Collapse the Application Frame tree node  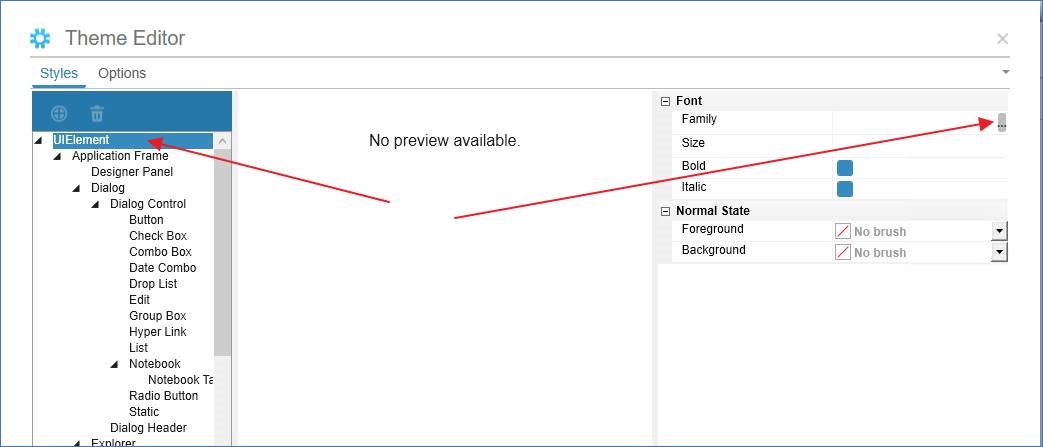click(57, 156)
